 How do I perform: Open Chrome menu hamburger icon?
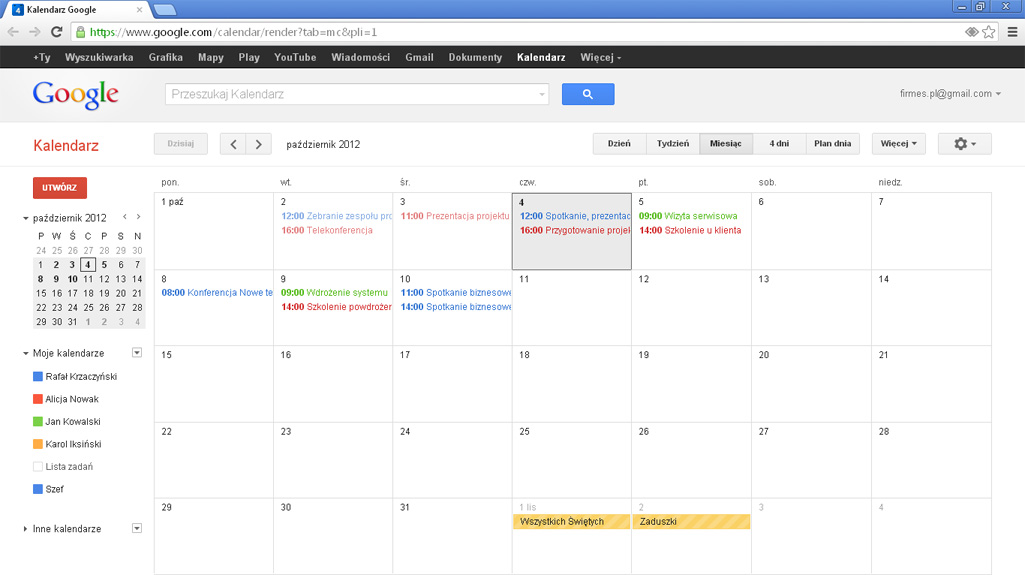[1013, 31]
